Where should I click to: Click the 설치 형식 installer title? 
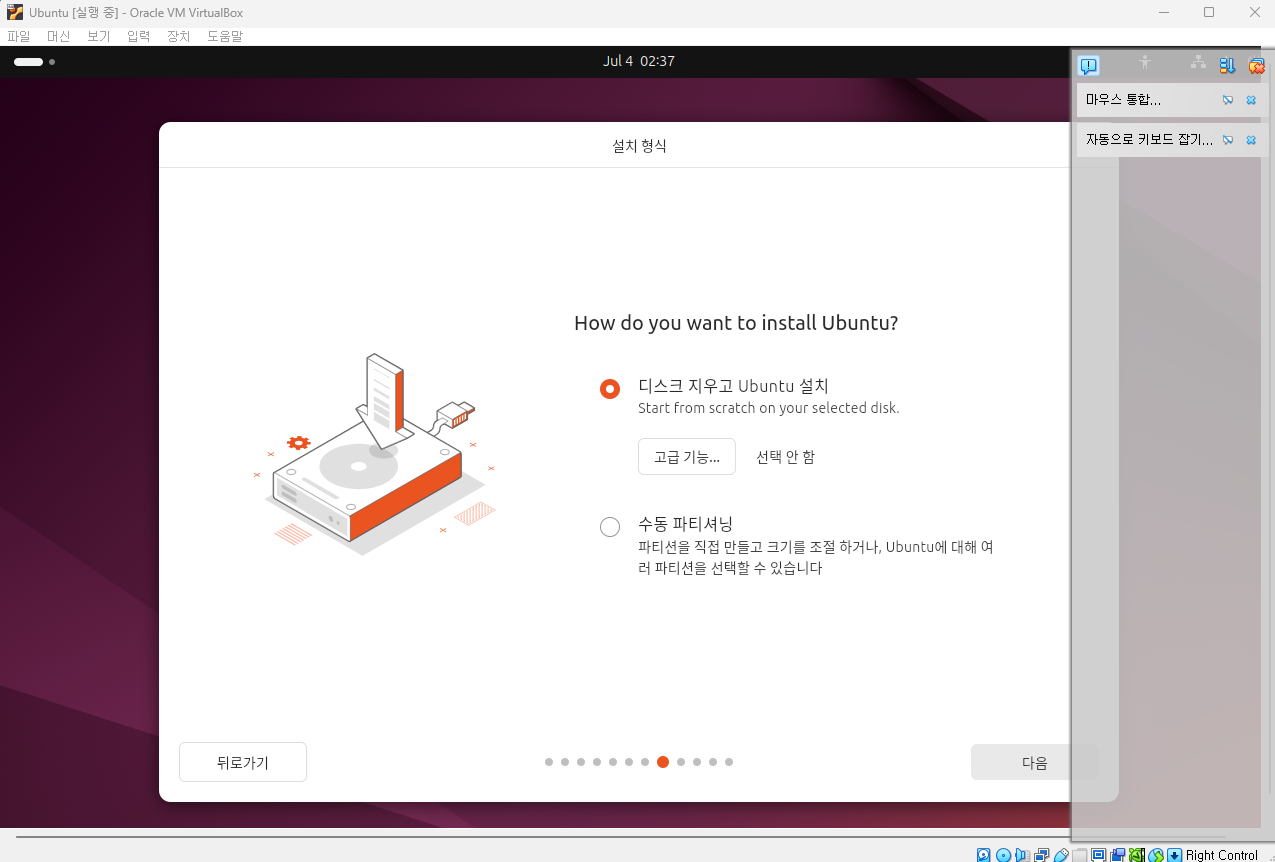(639, 146)
